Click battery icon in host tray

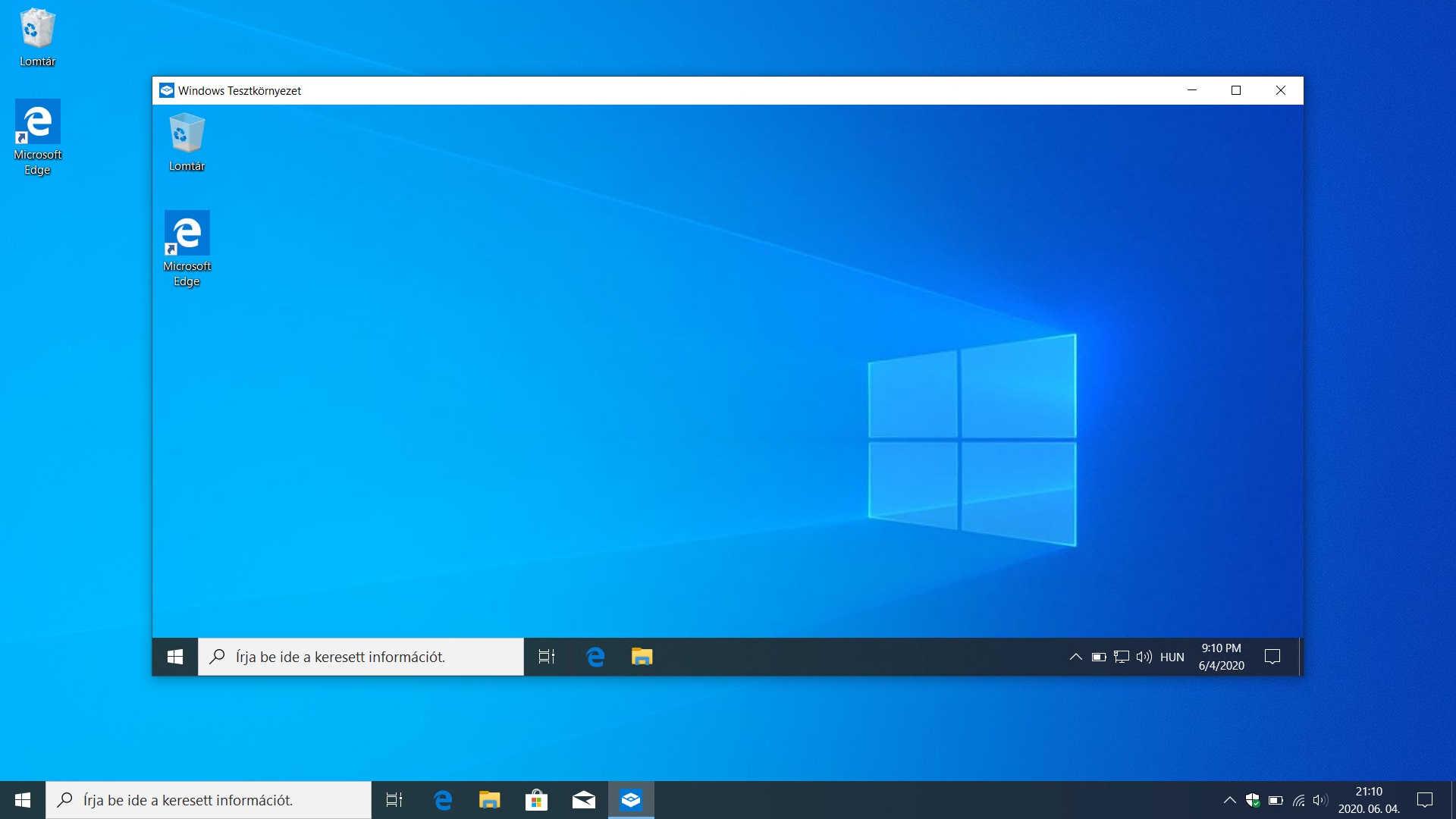[x=1276, y=800]
